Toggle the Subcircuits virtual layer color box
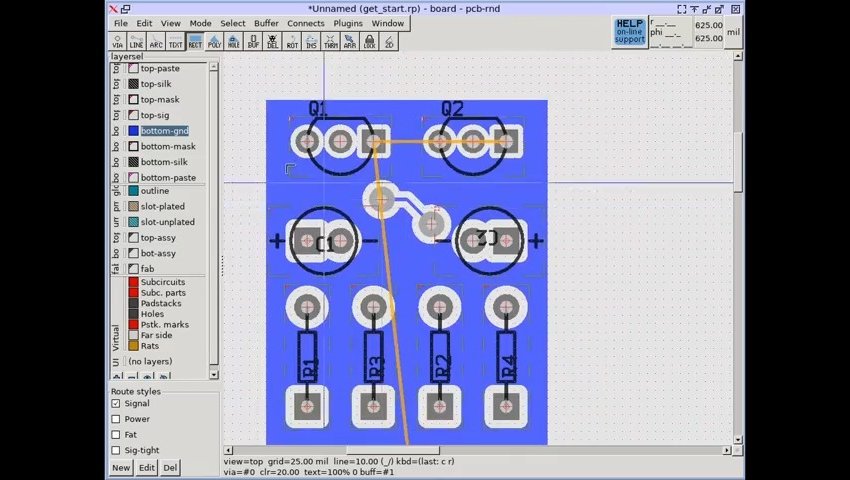The width and height of the screenshot is (850, 480). (x=133, y=282)
